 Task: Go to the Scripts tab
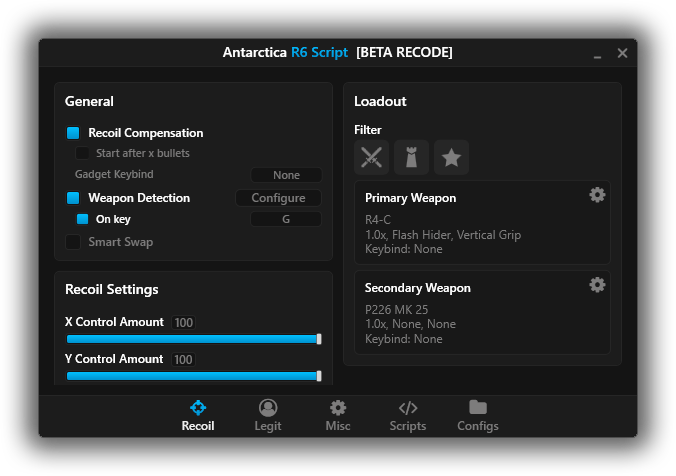408,415
